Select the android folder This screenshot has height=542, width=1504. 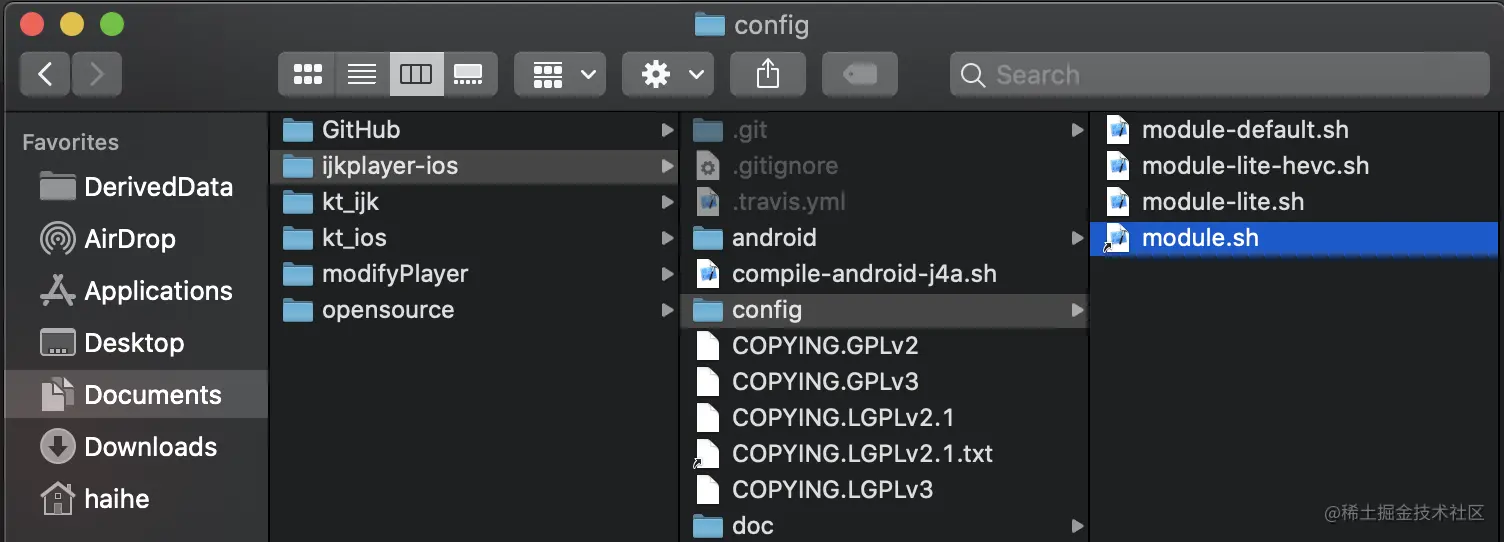click(x=884, y=238)
